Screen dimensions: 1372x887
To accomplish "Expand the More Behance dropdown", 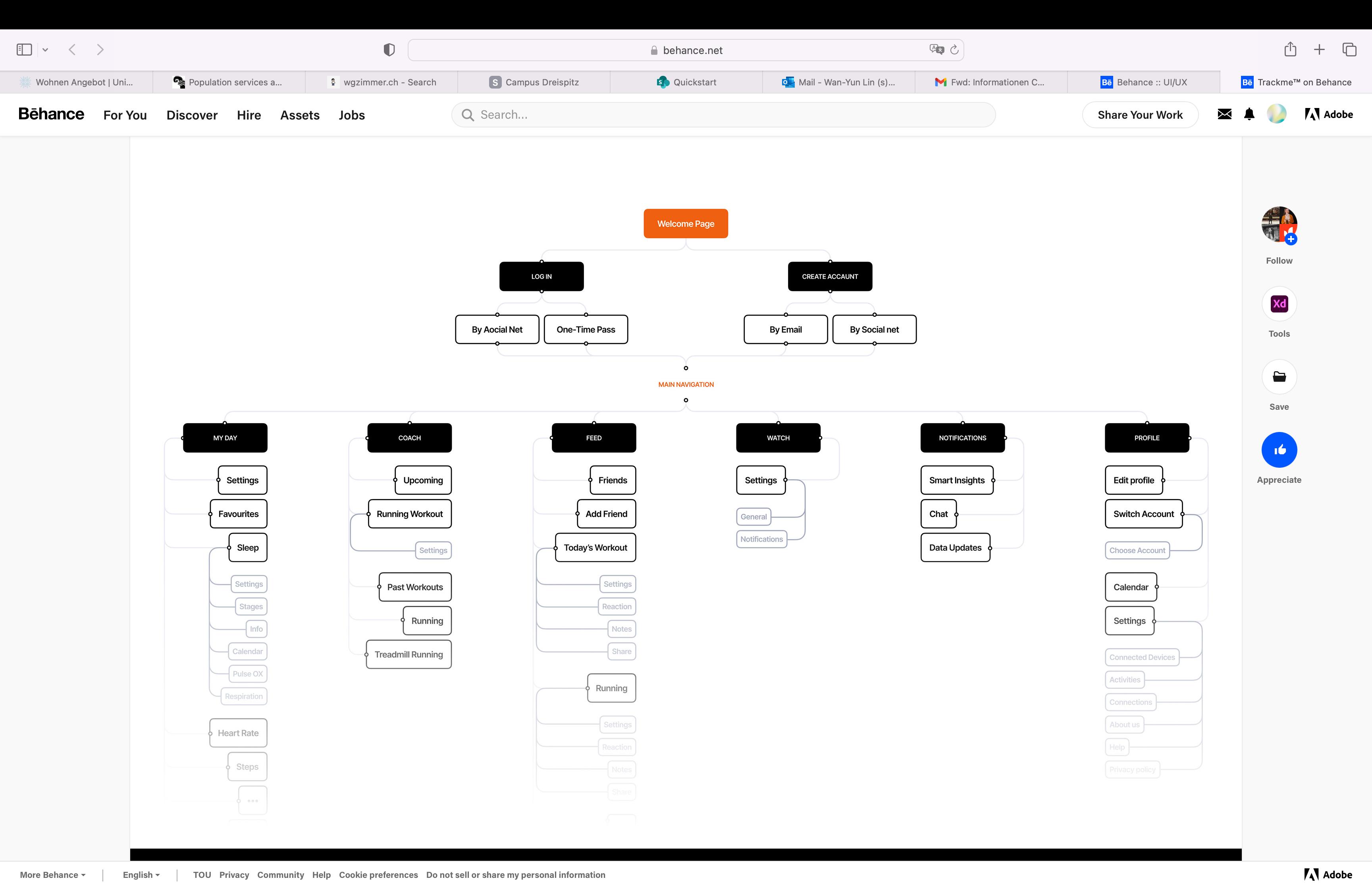I will (52, 874).
